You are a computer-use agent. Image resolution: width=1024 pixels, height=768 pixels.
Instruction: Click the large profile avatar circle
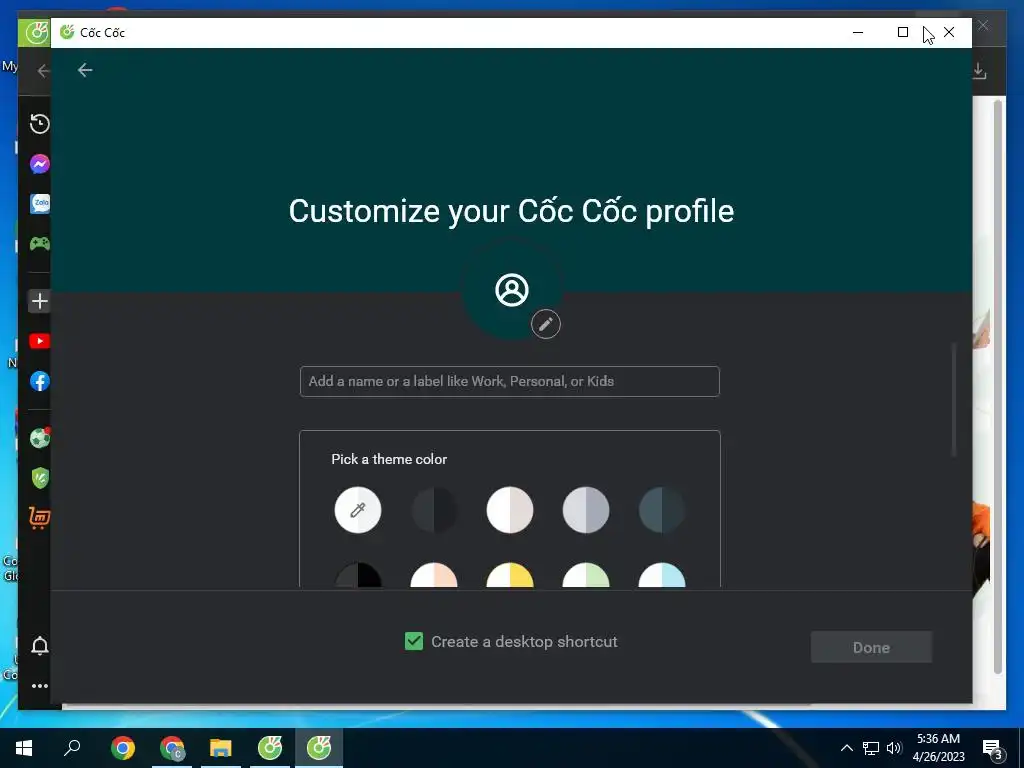pyautogui.click(x=512, y=289)
